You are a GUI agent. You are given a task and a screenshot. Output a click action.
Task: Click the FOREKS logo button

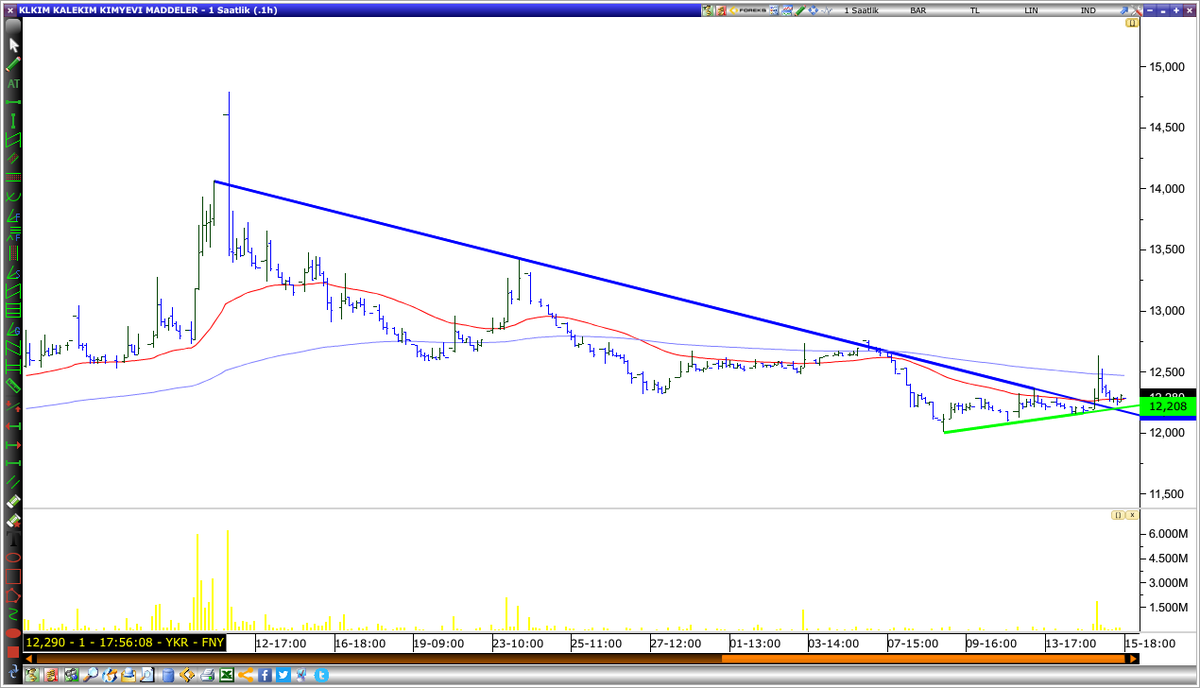pyautogui.click(x=750, y=10)
